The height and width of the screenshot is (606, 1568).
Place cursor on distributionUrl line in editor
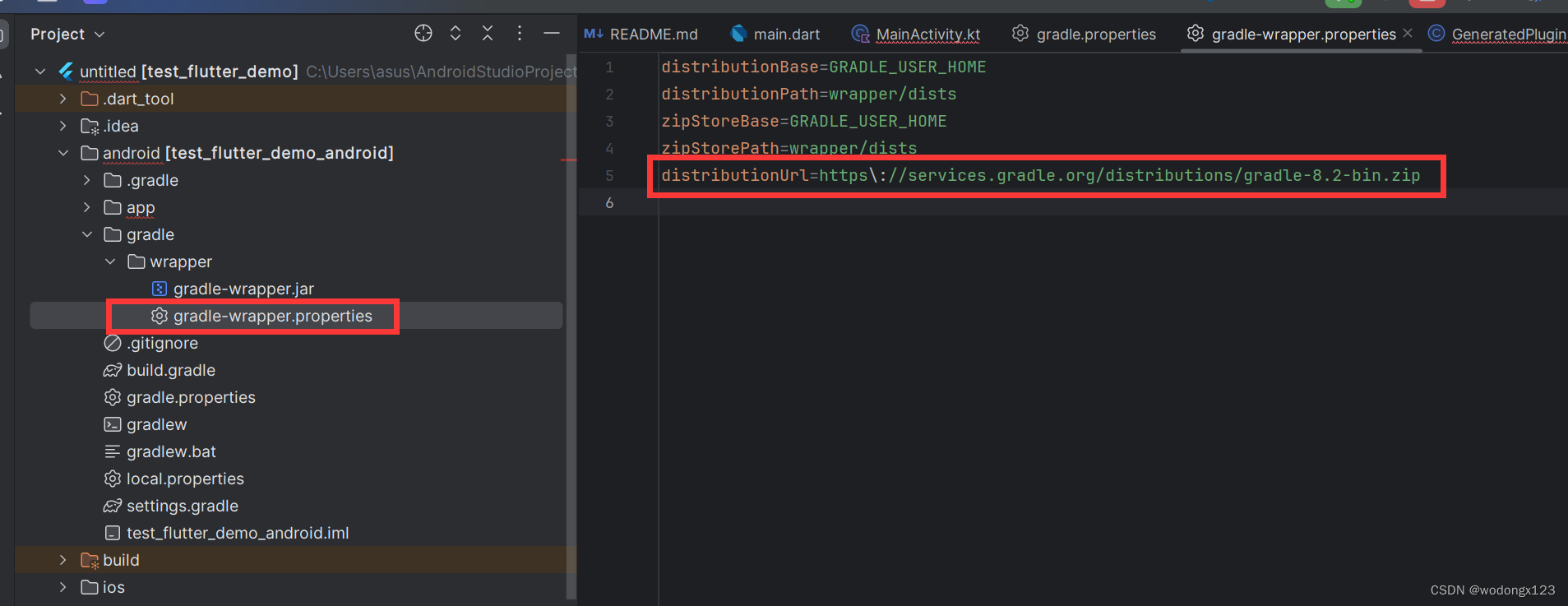(x=1041, y=175)
